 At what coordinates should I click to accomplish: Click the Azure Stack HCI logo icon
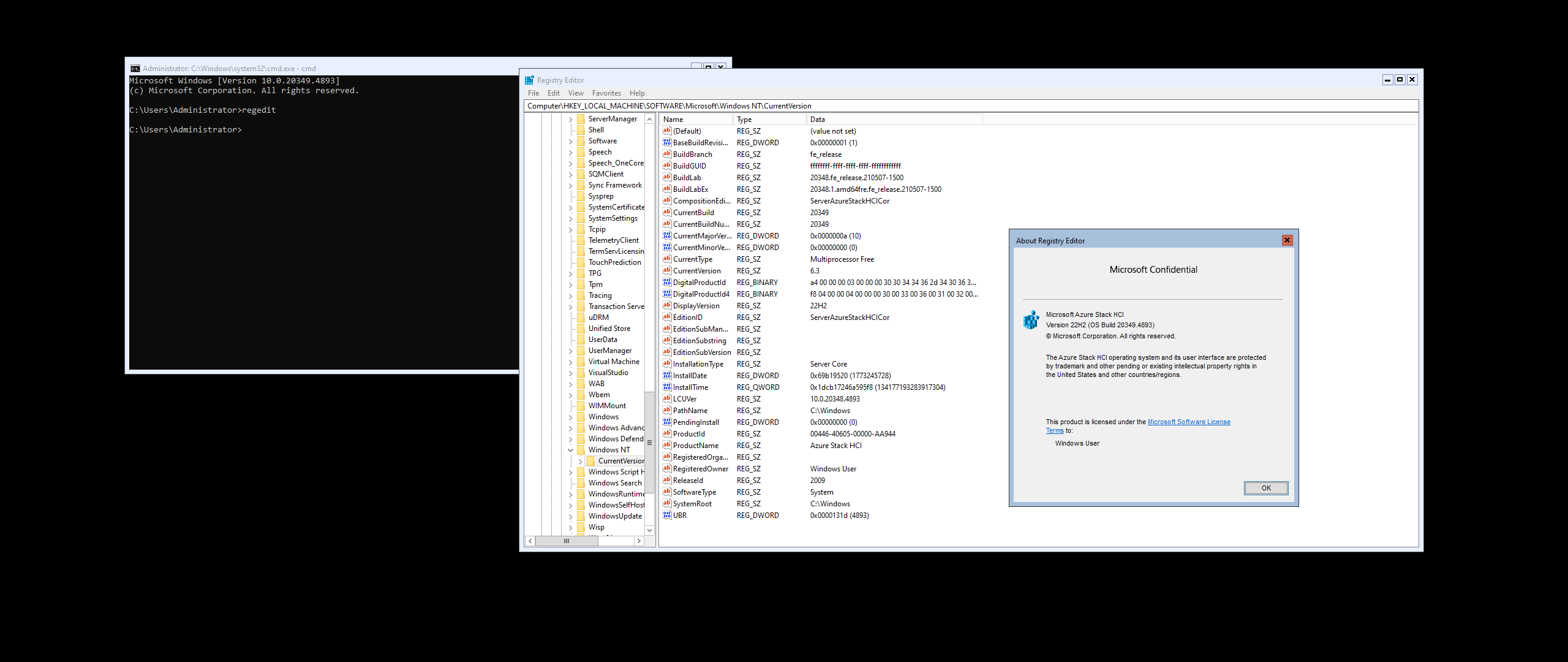[x=1031, y=319]
